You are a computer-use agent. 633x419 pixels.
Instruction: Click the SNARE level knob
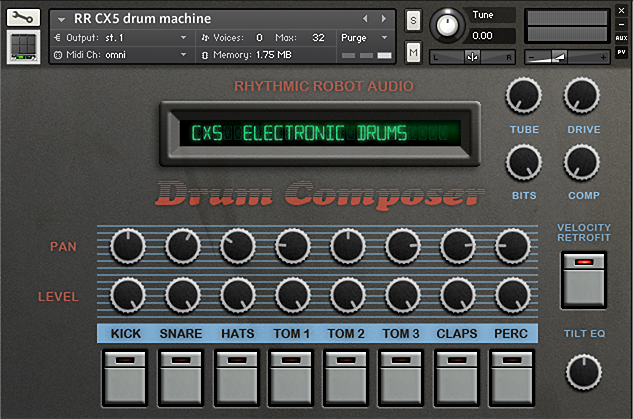(183, 295)
